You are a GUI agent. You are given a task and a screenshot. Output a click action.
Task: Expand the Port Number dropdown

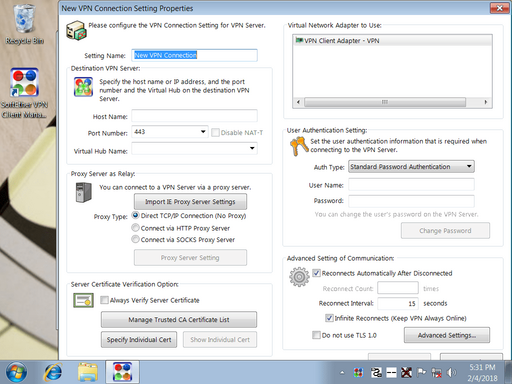[203, 132]
